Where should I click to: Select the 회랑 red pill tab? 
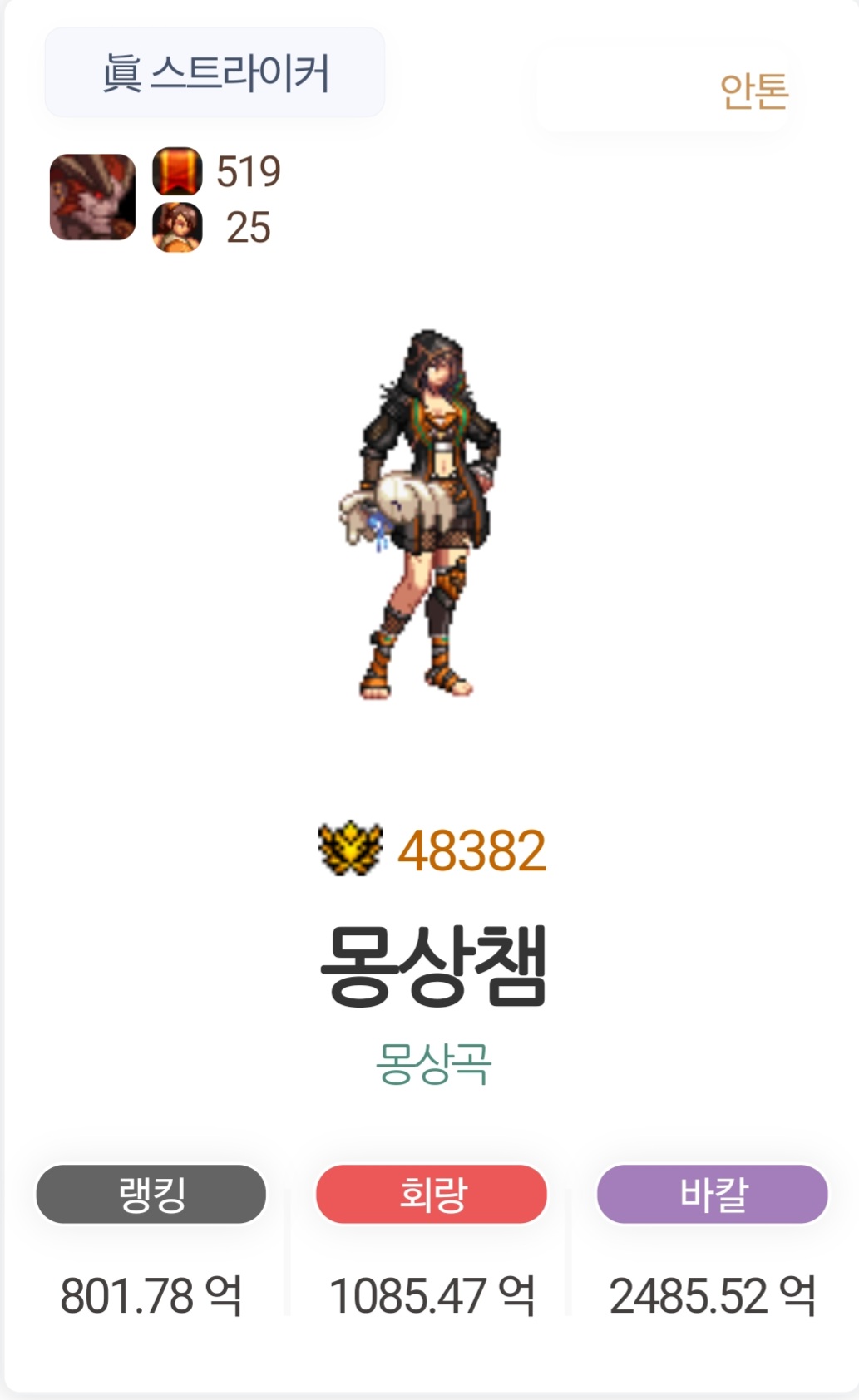[x=432, y=1194]
